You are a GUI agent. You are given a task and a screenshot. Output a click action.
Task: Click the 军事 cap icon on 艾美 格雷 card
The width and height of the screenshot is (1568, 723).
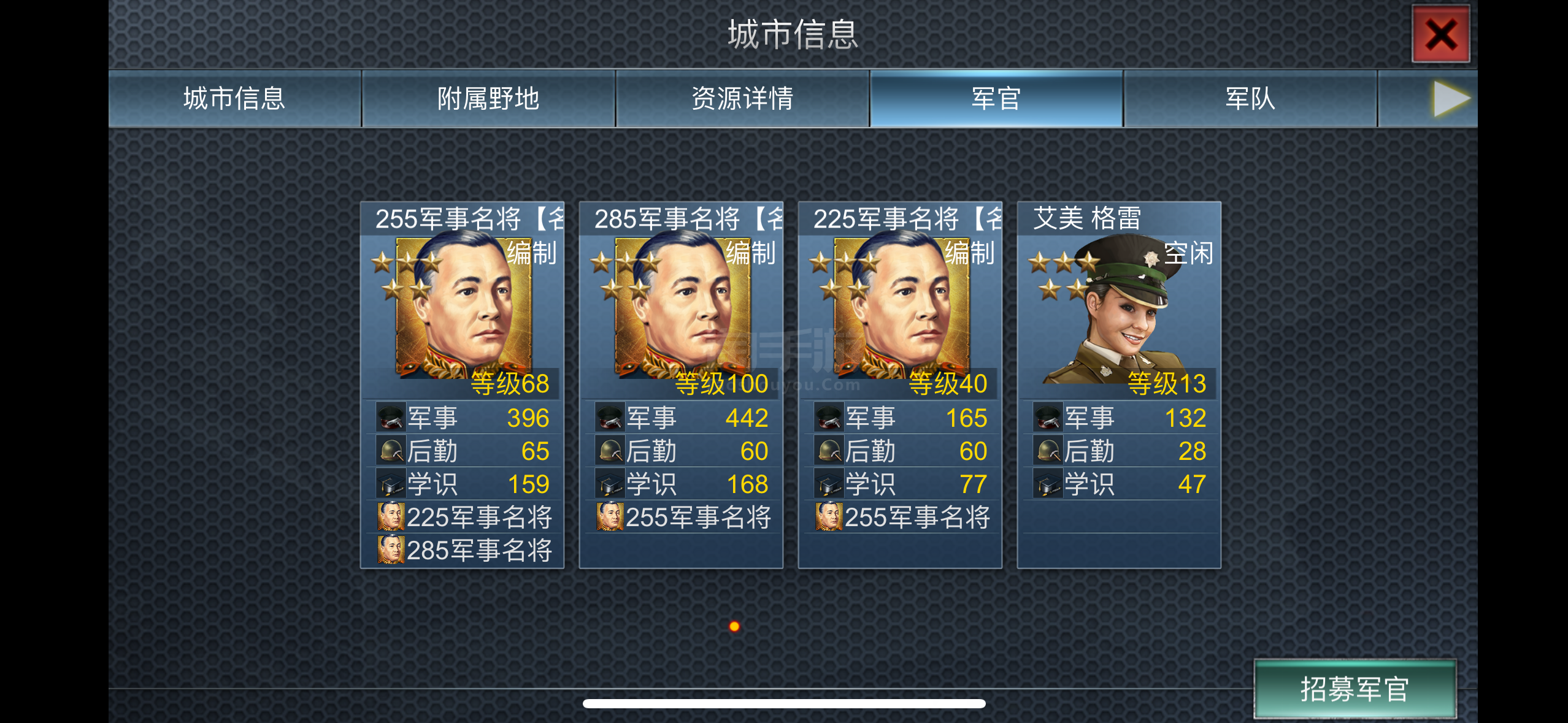coord(1048,418)
